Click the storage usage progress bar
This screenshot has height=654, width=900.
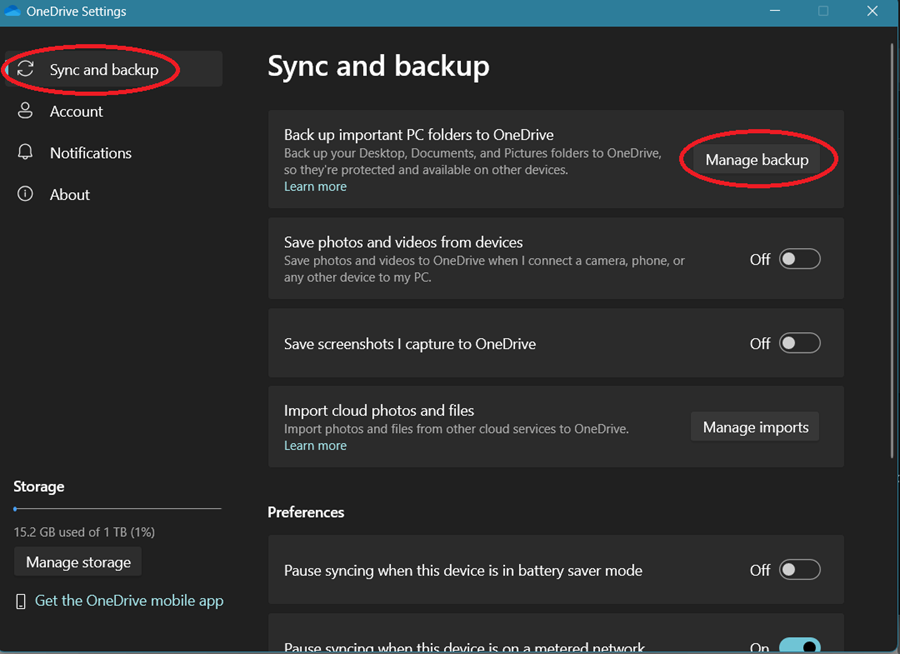point(117,509)
